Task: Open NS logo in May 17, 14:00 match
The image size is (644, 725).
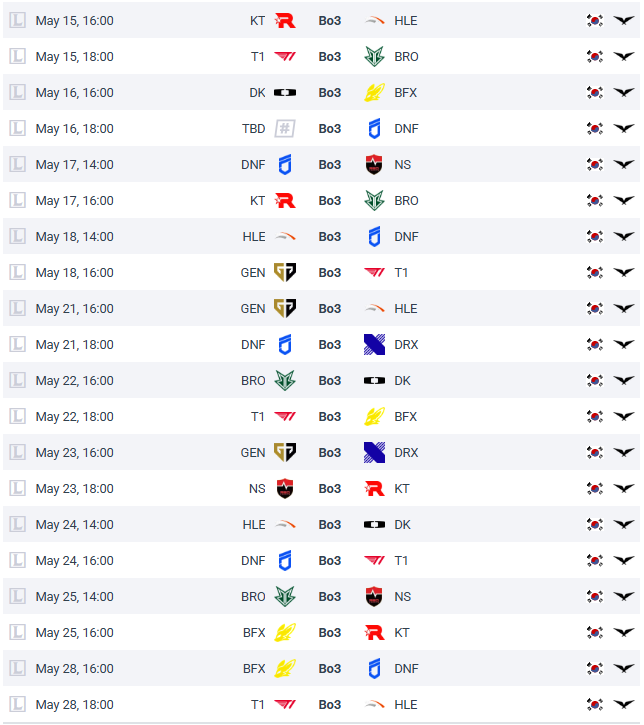Action: pyautogui.click(x=375, y=165)
